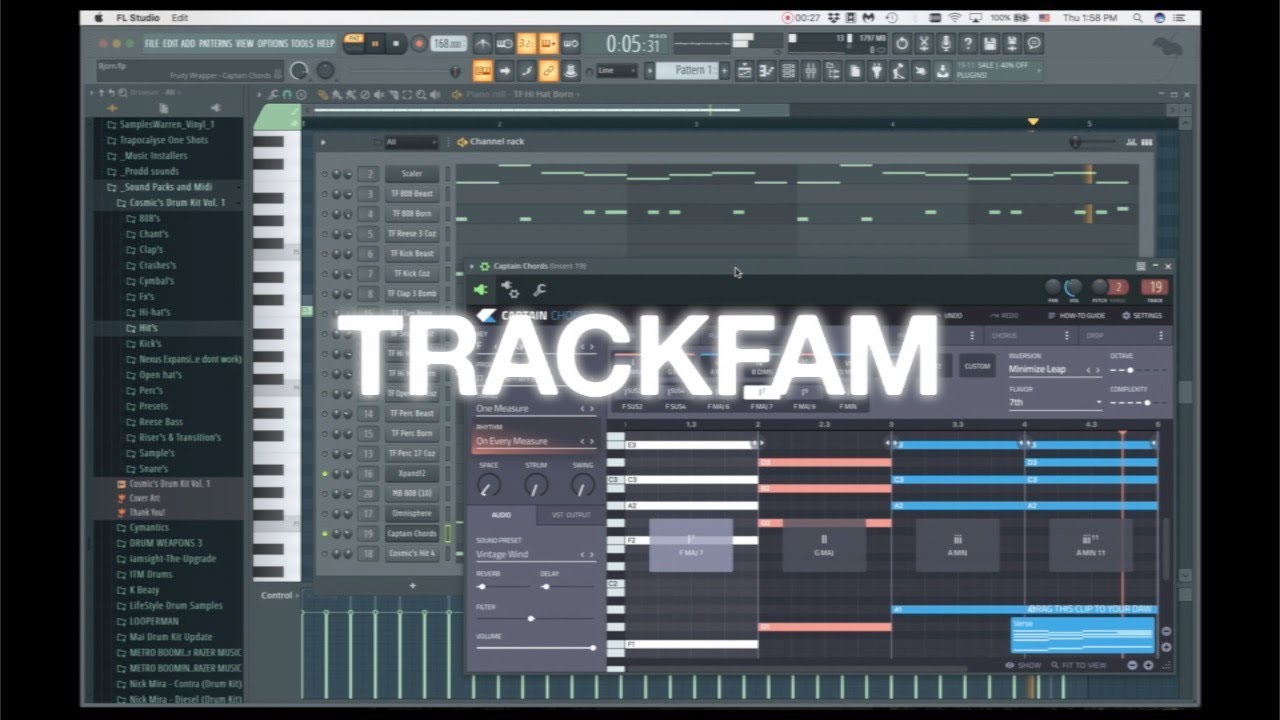The width and height of the screenshot is (1280, 720).
Task: Click the FIT TO VIEW button
Action: coord(1078,665)
